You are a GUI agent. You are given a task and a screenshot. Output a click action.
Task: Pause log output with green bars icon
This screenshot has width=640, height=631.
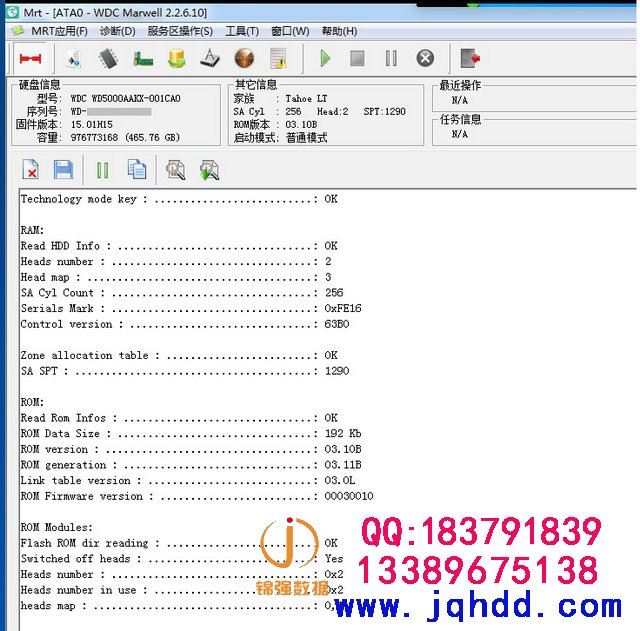[102, 170]
